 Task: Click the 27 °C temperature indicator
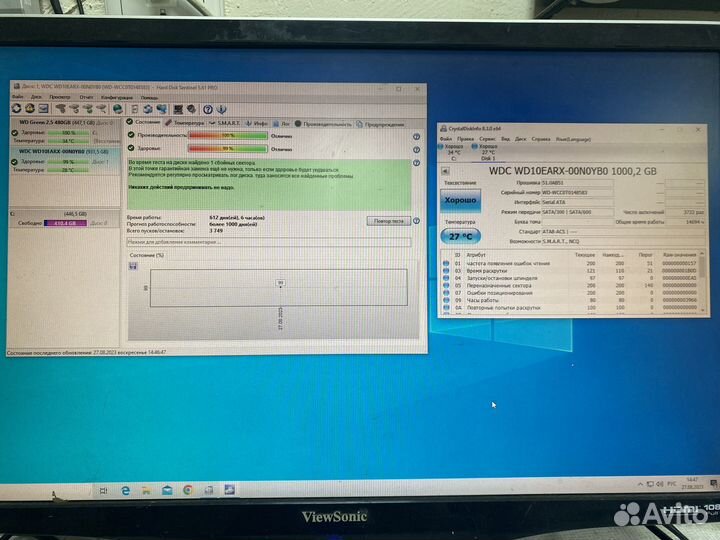coord(460,234)
